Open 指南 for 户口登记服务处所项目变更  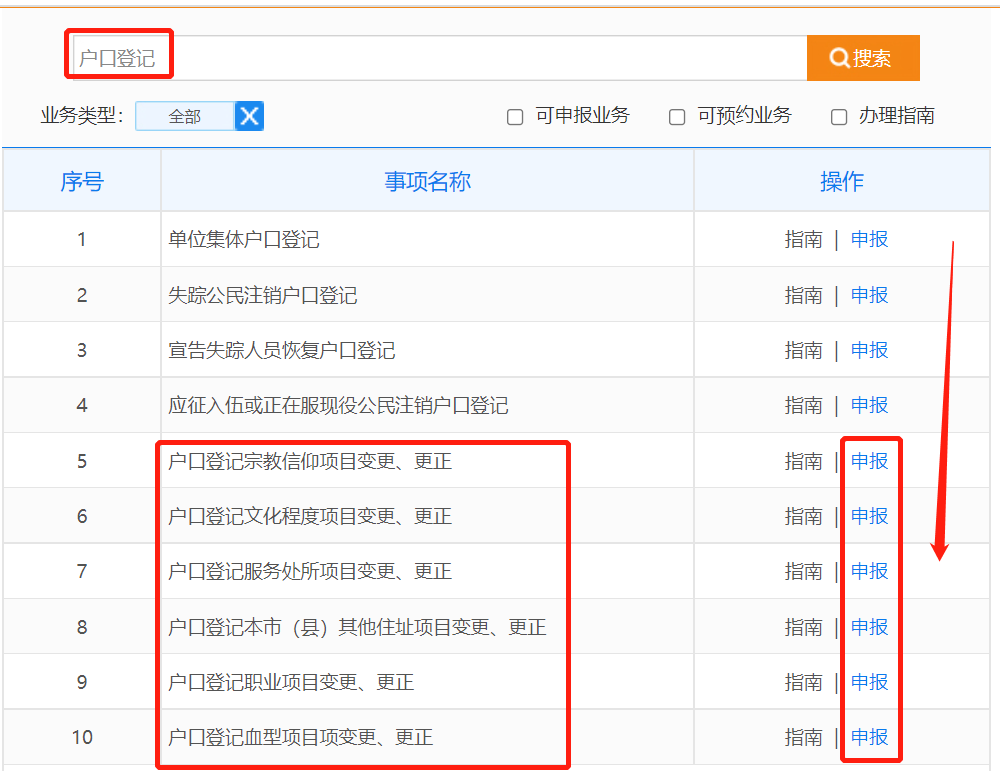[803, 571]
